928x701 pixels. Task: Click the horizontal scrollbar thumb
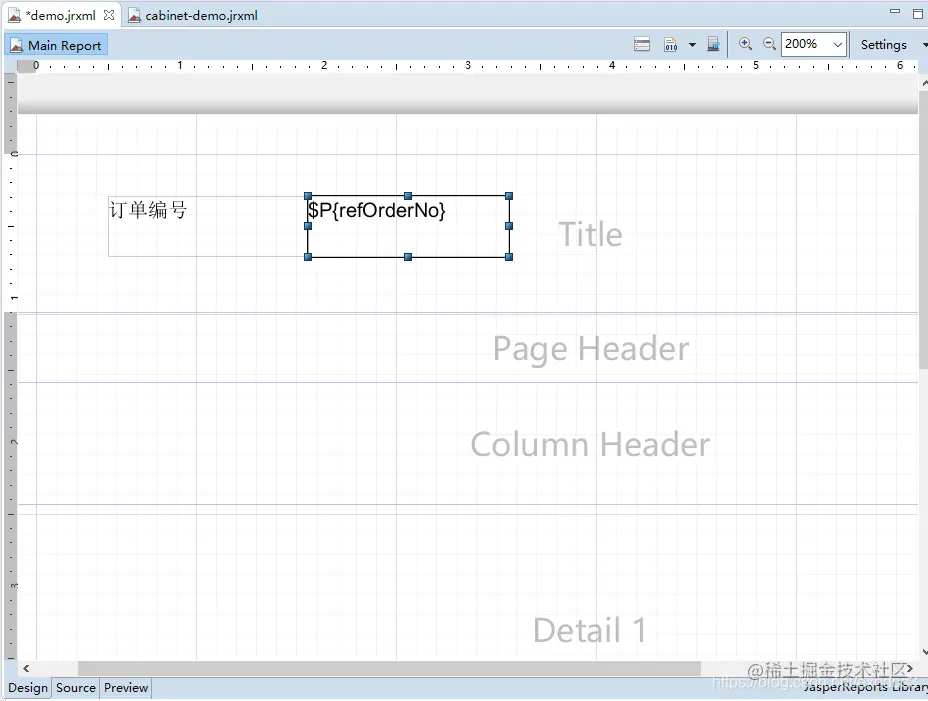click(x=389, y=668)
